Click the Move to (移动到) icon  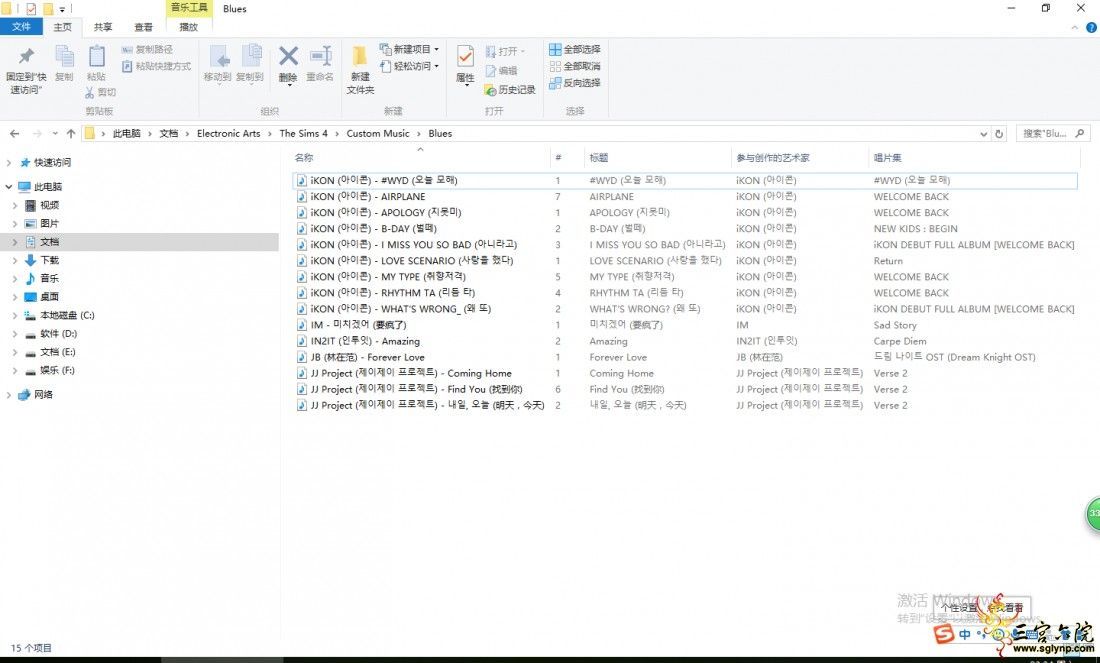coord(218,56)
